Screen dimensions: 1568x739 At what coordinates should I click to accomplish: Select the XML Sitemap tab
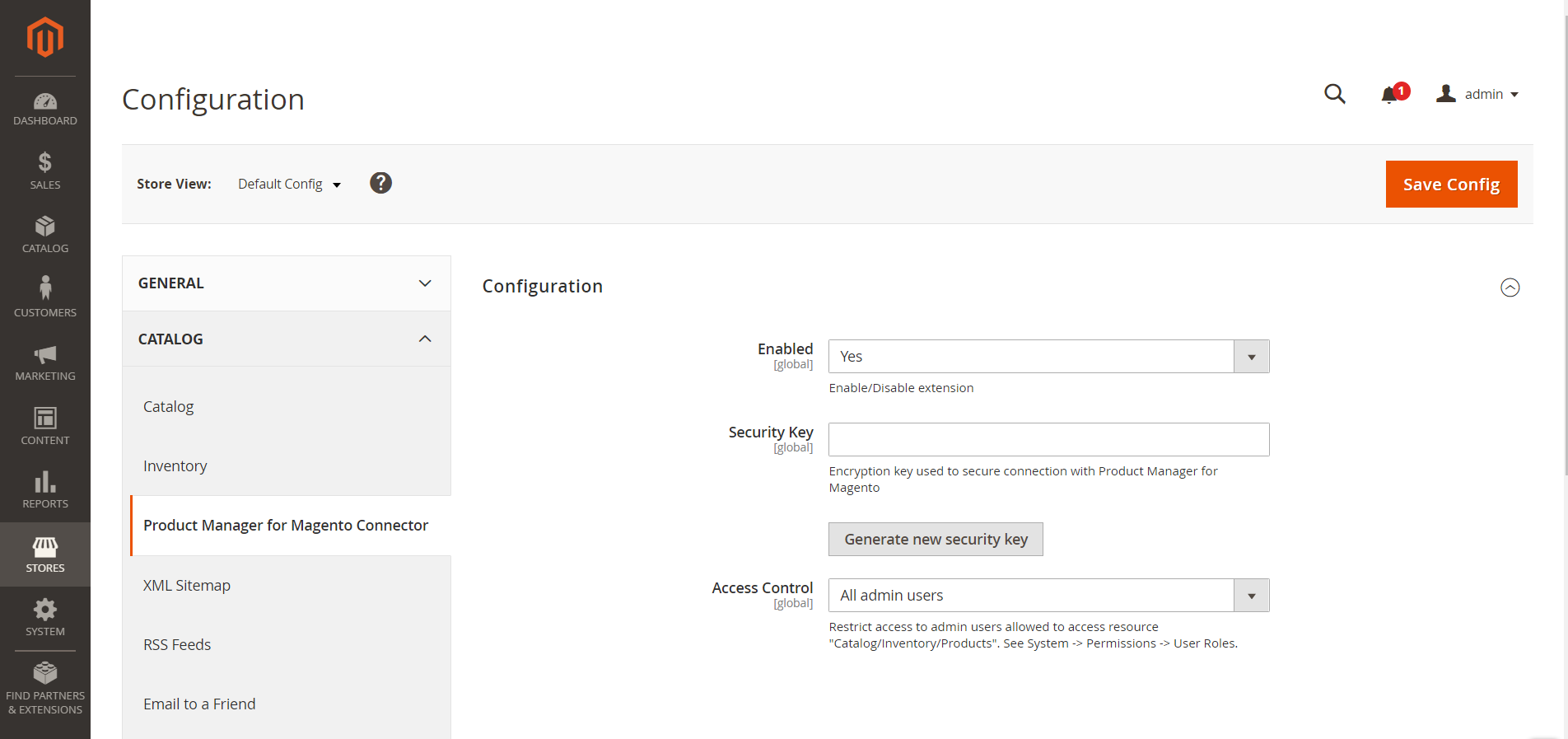tap(187, 586)
